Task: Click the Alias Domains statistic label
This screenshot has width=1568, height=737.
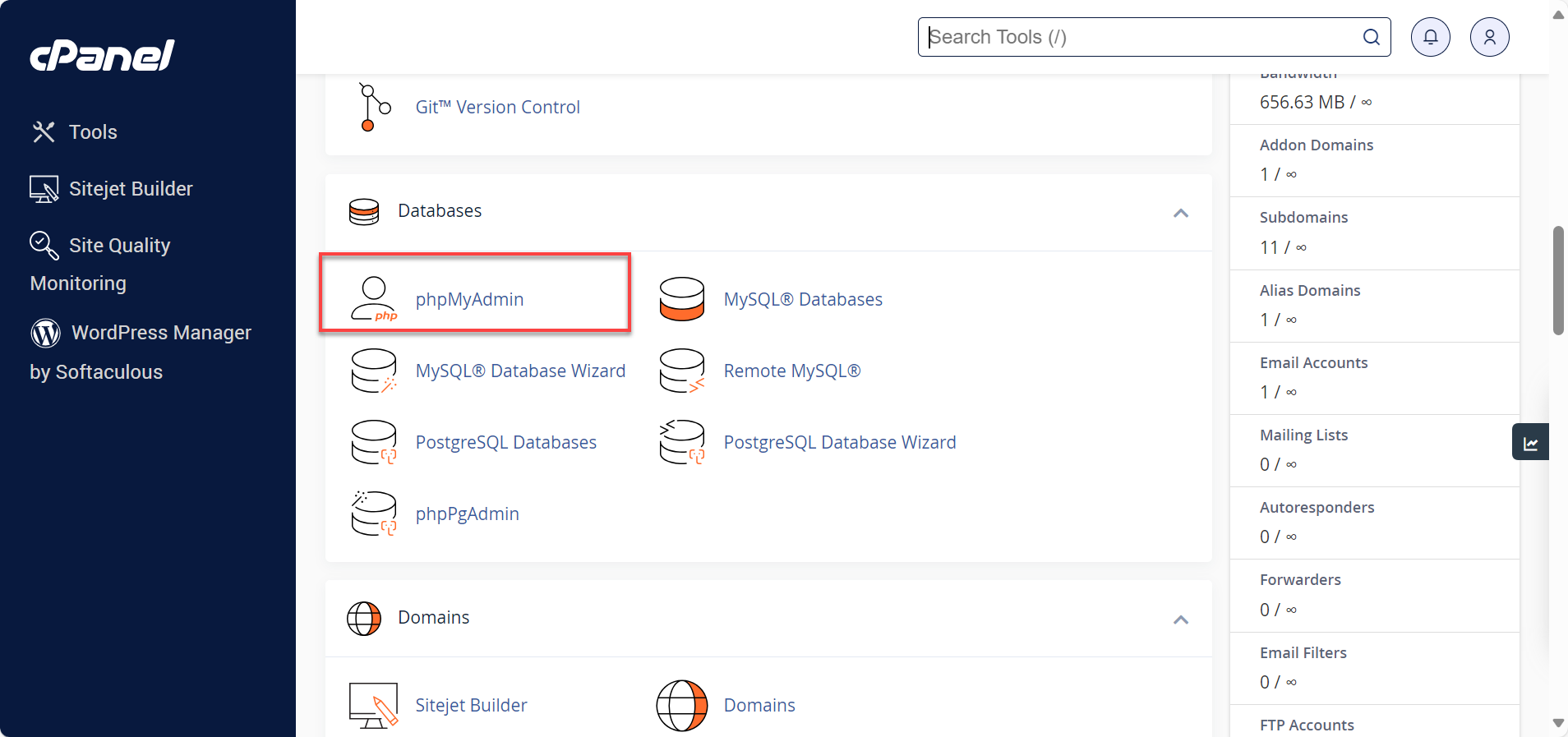Action: coord(1310,290)
